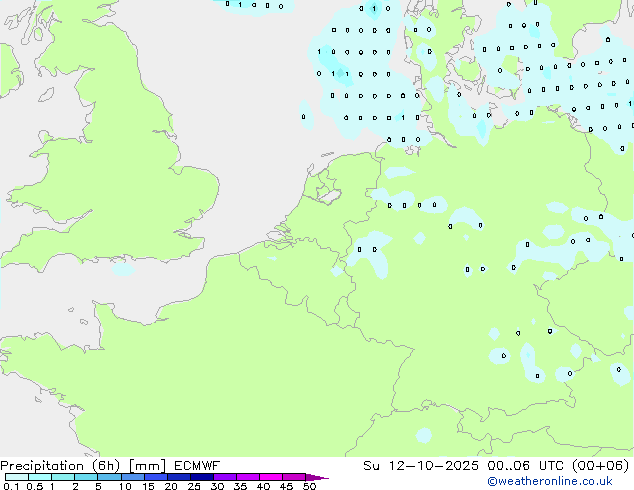Click the 5–10 mm legend color swatch
This screenshot has height=490, width=634.
coord(109,477)
